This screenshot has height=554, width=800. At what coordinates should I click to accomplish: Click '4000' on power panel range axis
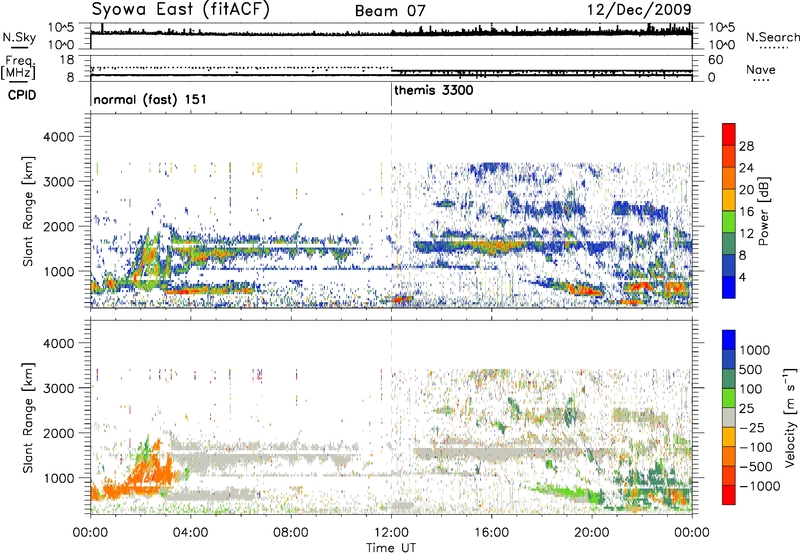coord(58,137)
